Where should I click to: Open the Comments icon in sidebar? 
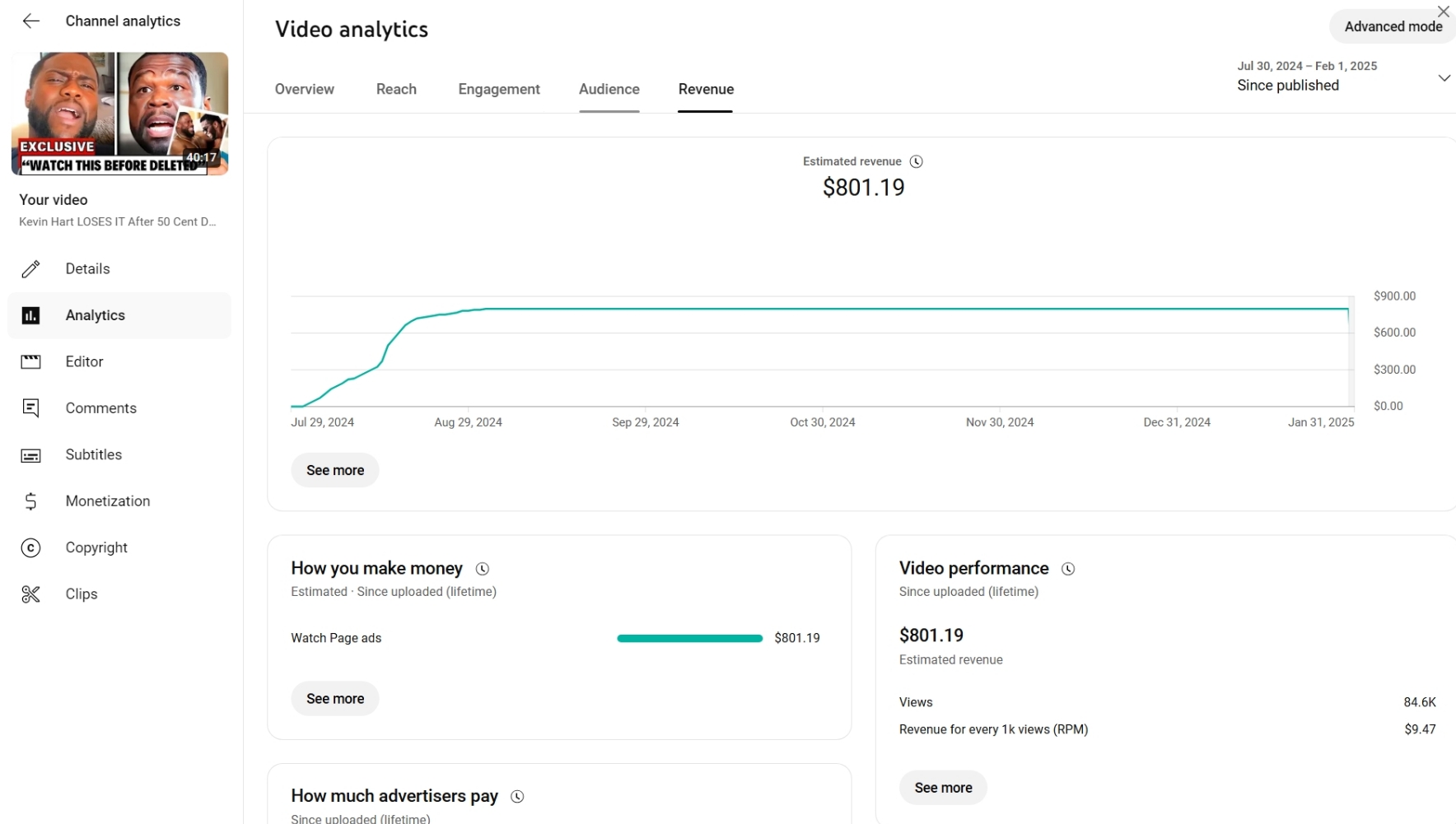(30, 408)
